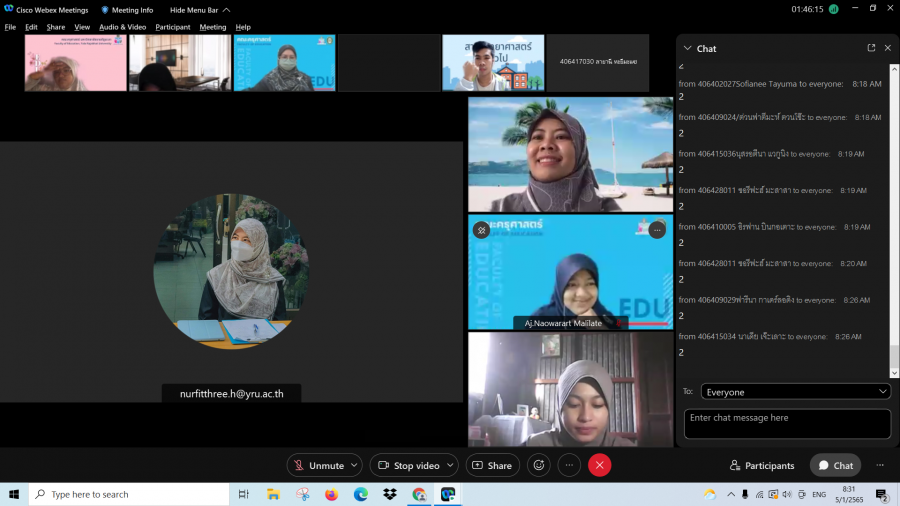Open the Audio & Video menu
900x506 pixels.
click(122, 27)
